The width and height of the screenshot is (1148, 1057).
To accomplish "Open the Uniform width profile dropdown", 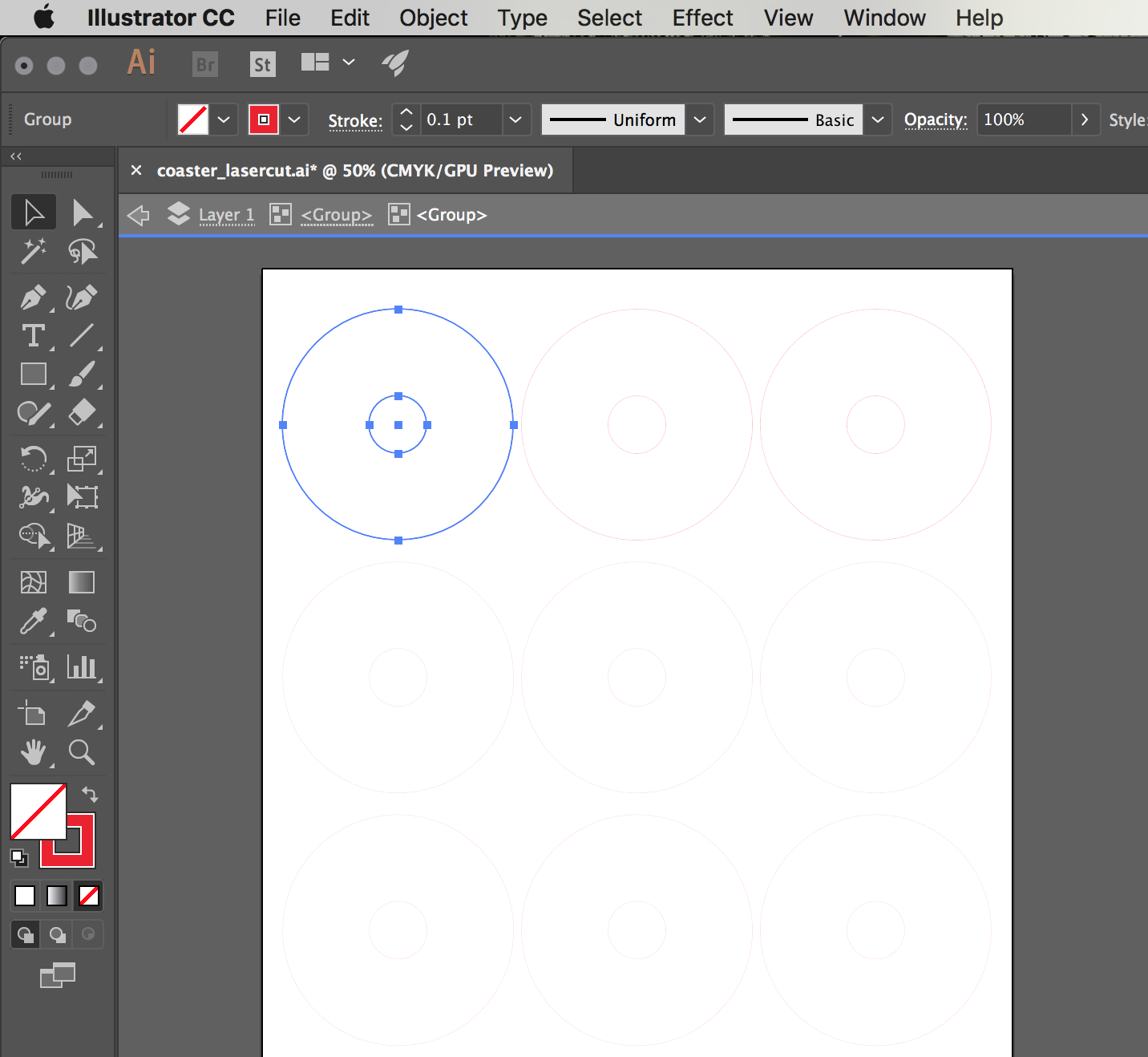I will click(x=700, y=119).
